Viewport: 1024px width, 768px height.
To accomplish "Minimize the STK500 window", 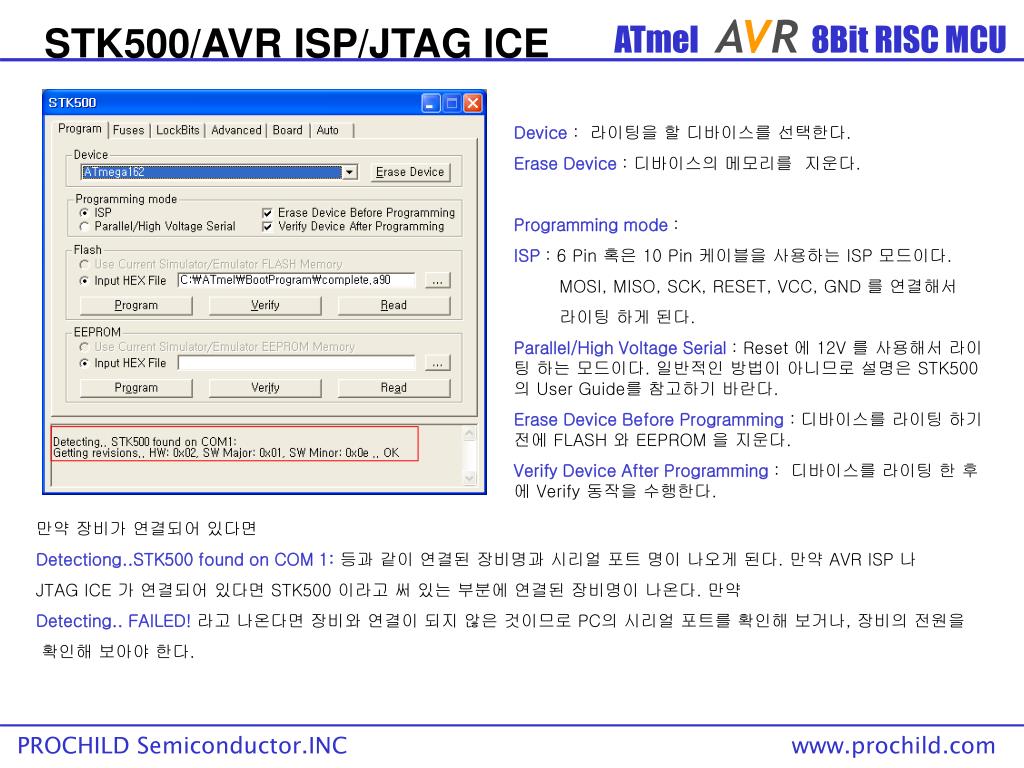I will pos(431,103).
